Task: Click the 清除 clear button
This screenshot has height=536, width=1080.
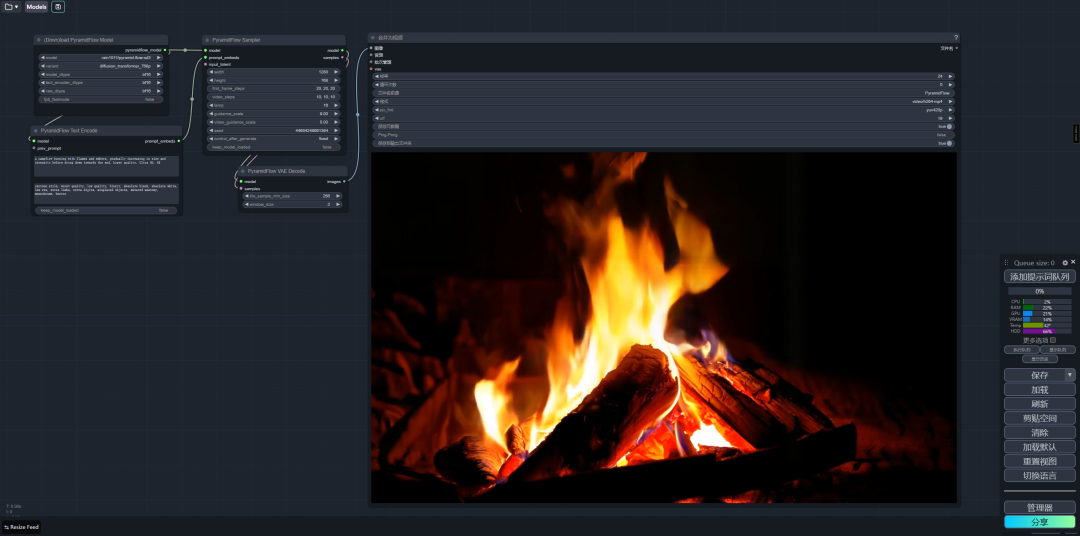Action: tap(1039, 433)
